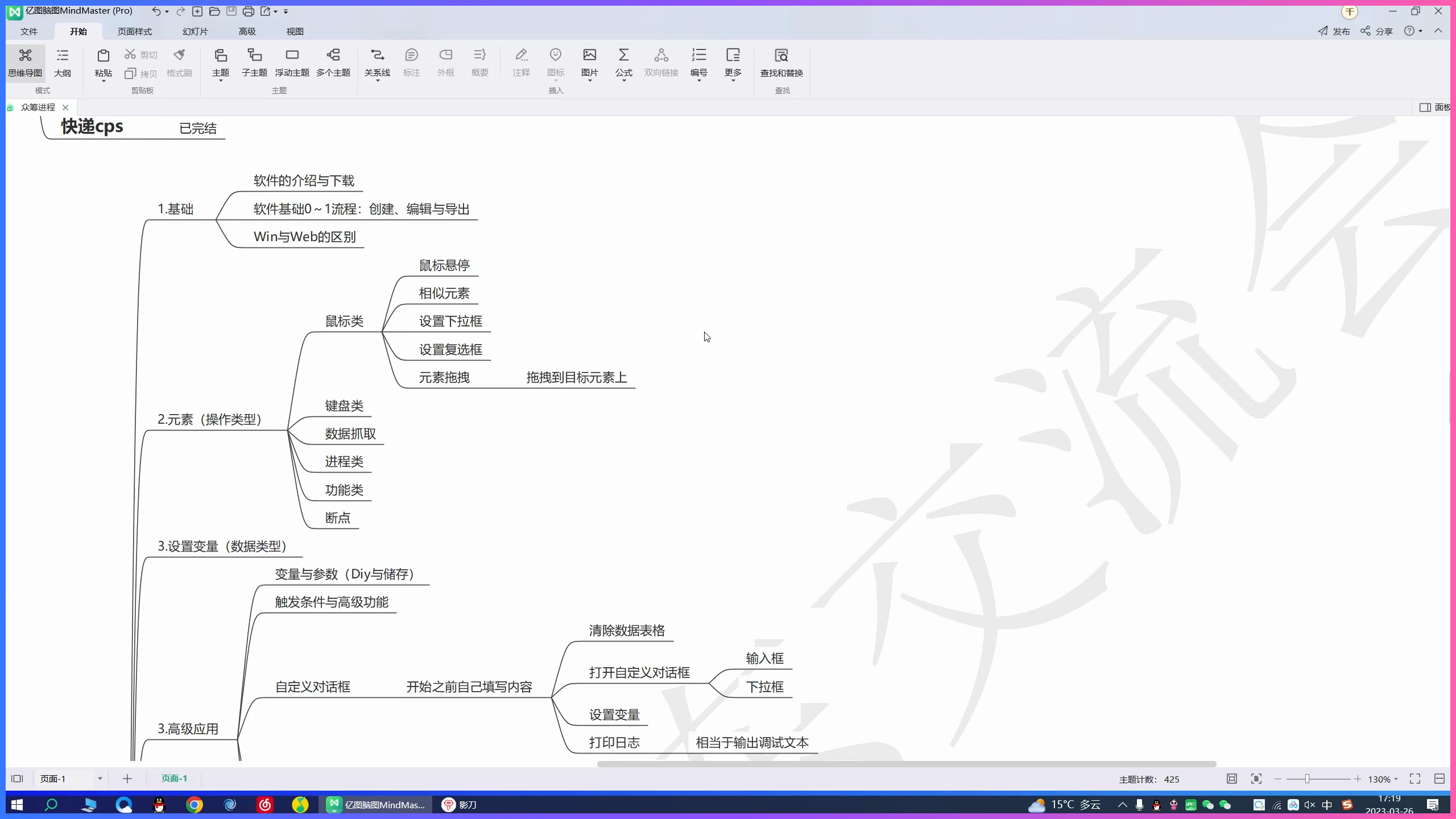Insert a Summary (概要)

480,63
